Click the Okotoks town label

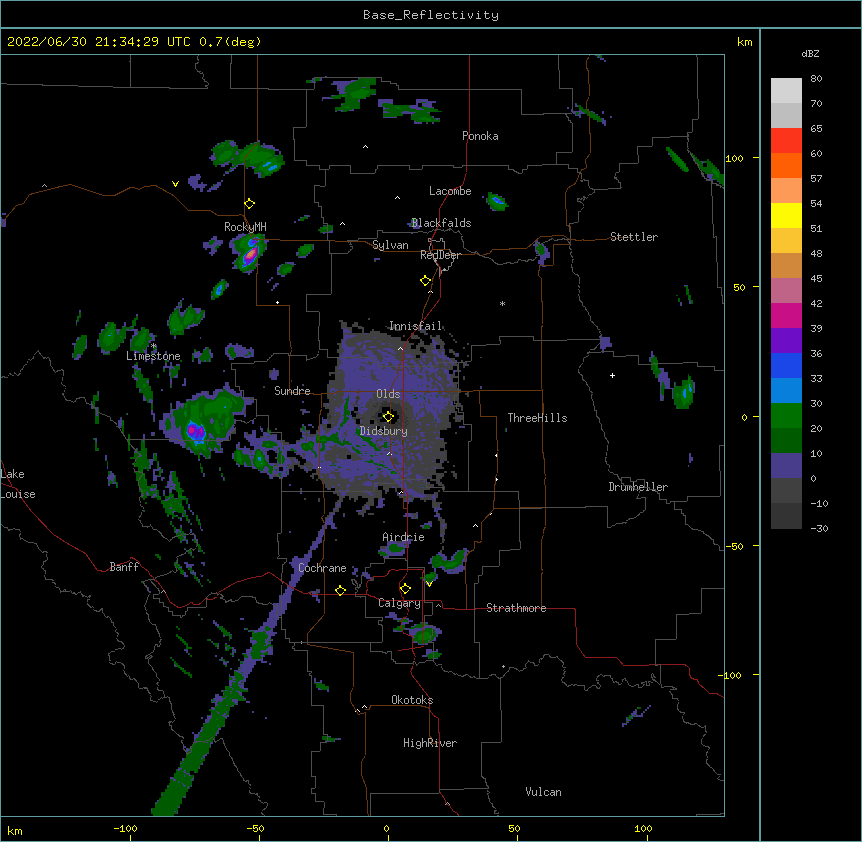[x=412, y=700]
